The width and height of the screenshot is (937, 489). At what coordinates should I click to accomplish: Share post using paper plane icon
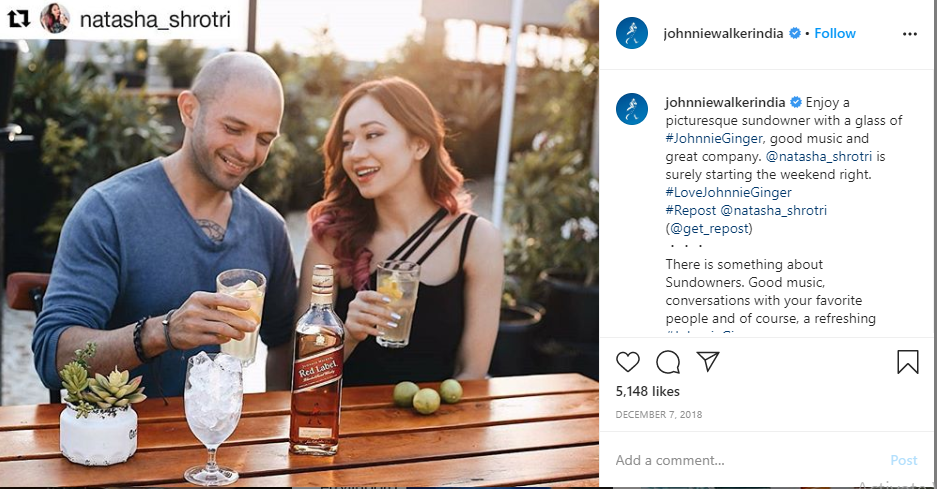(708, 362)
